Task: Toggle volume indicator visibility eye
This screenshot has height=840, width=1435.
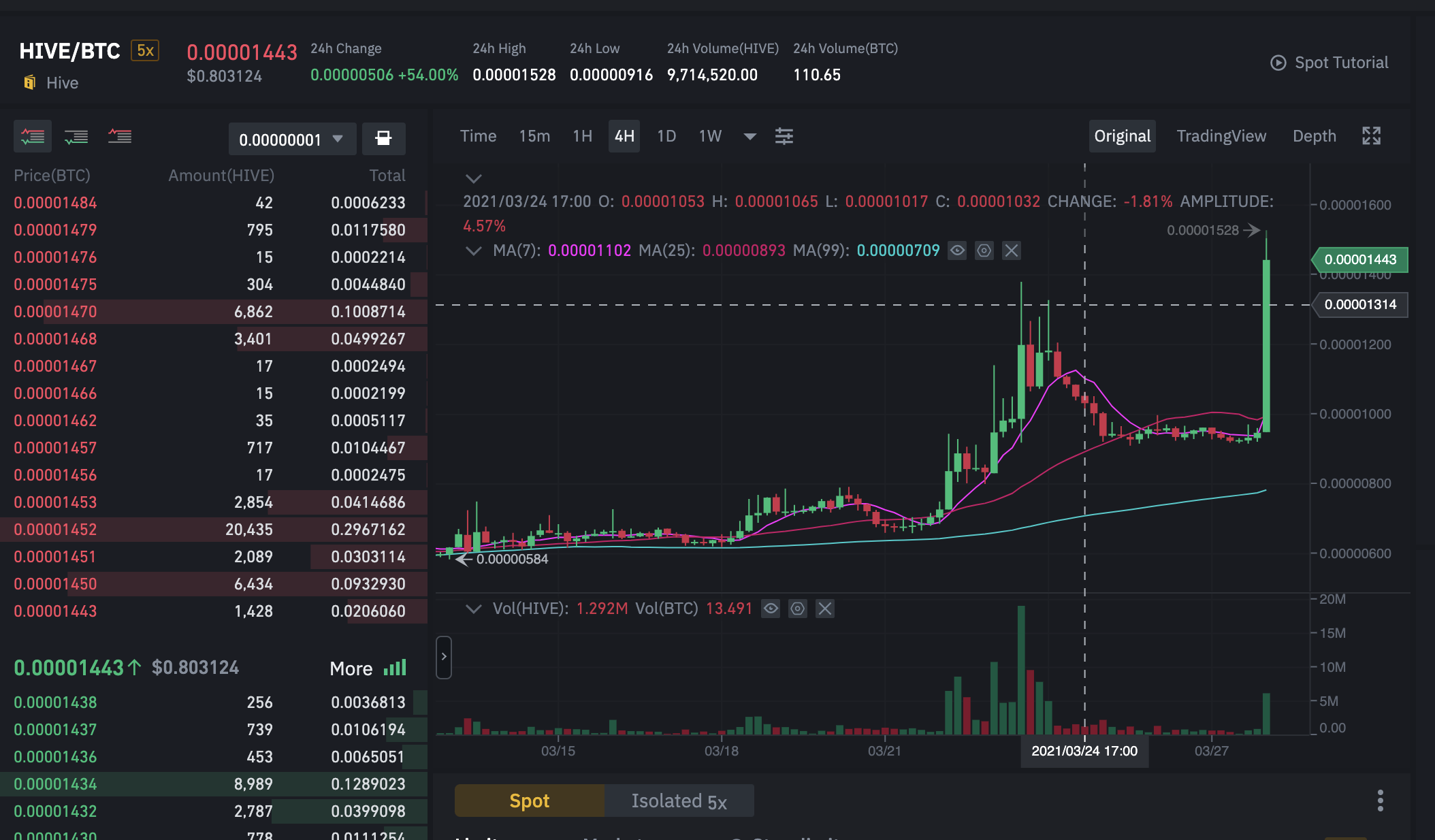Action: point(771,609)
